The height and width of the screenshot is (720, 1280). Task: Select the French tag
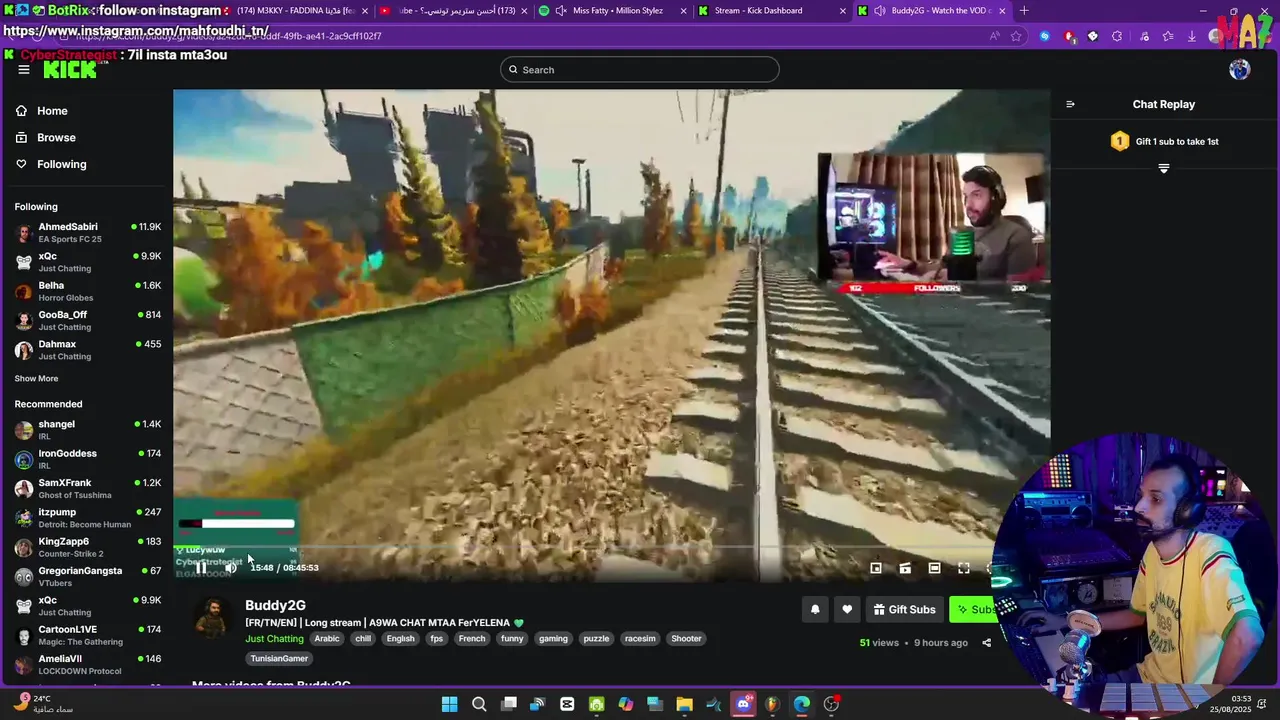tap(472, 639)
